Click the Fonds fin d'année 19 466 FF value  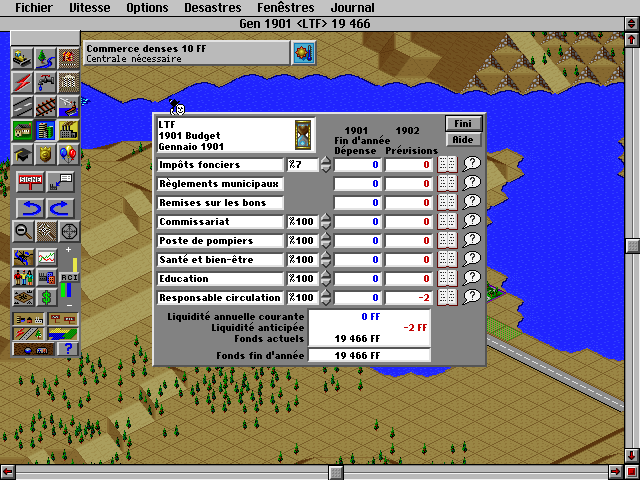click(x=369, y=355)
